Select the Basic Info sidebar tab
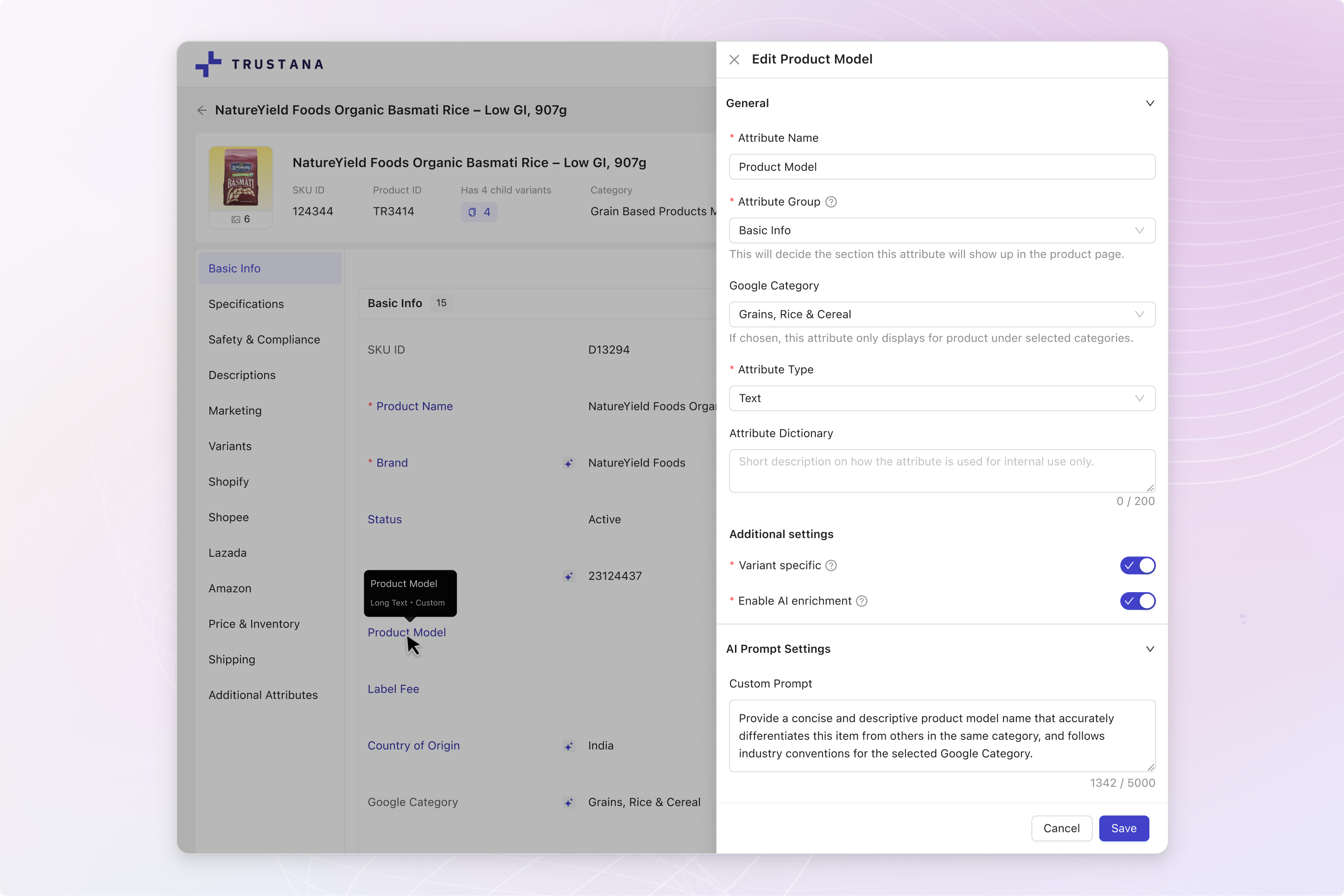 270,268
